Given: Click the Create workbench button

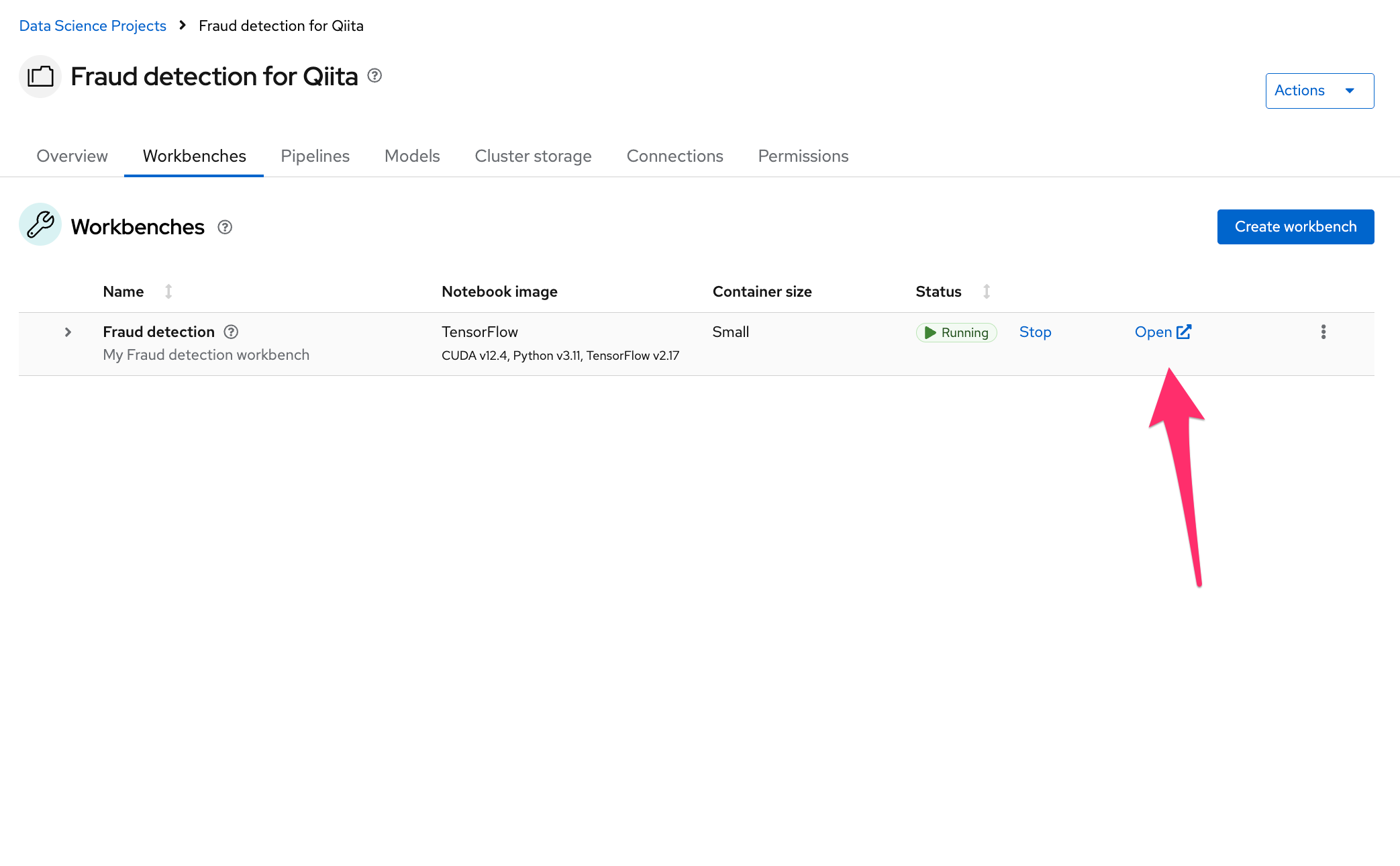Looking at the screenshot, I should pyautogui.click(x=1295, y=227).
